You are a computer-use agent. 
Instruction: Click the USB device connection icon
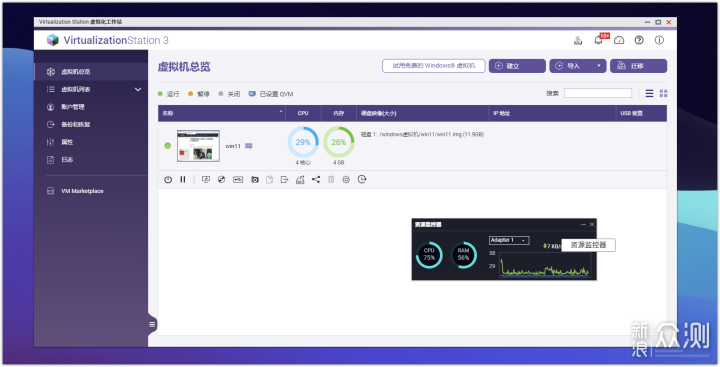(238, 180)
